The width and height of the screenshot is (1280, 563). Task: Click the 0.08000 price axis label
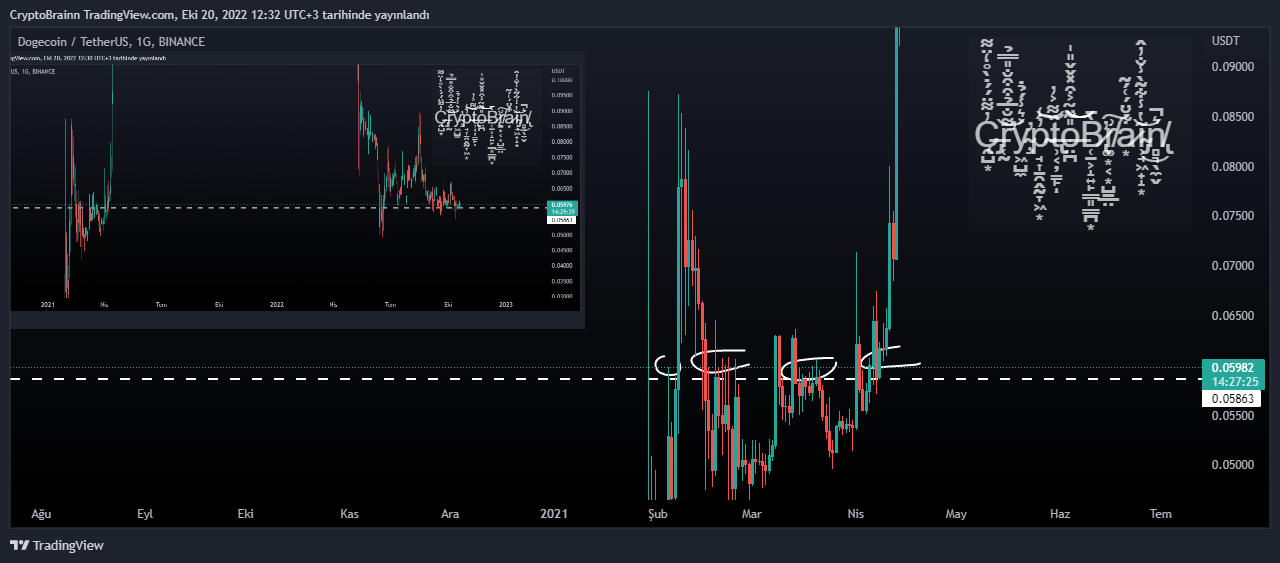[x=1231, y=166]
